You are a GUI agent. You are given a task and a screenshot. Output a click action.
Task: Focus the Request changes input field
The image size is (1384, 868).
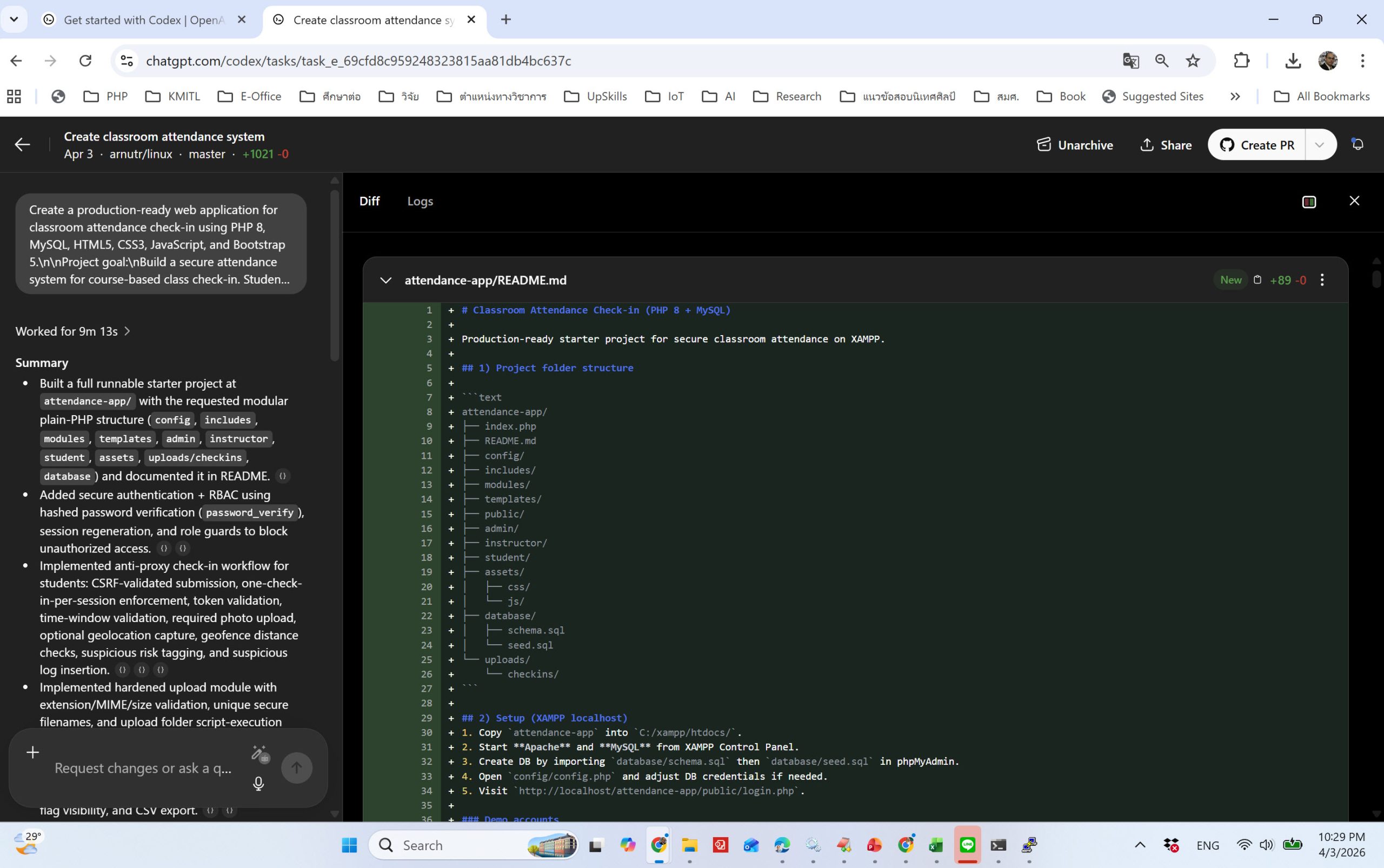(144, 768)
